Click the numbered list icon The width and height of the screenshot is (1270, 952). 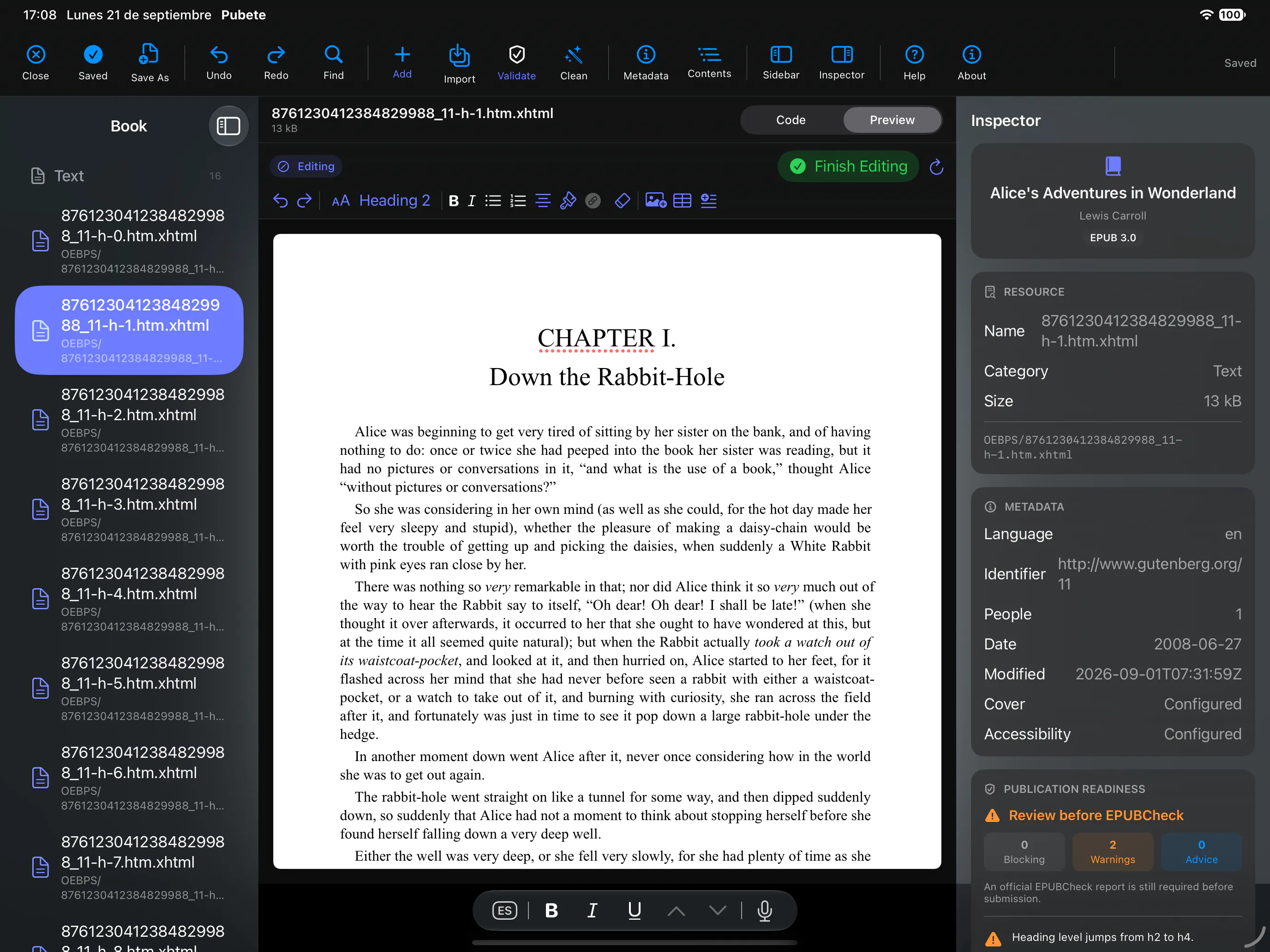(x=517, y=200)
